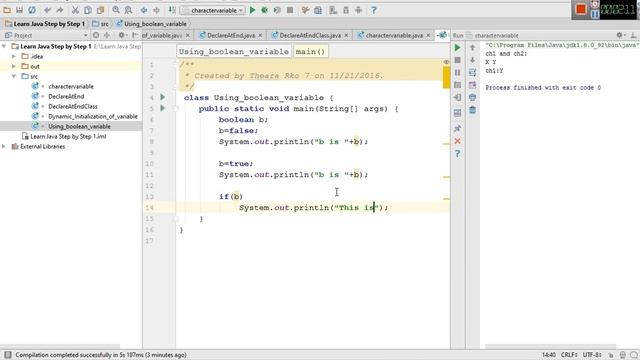
Task: Expand the out folder
Action: click(x=14, y=66)
